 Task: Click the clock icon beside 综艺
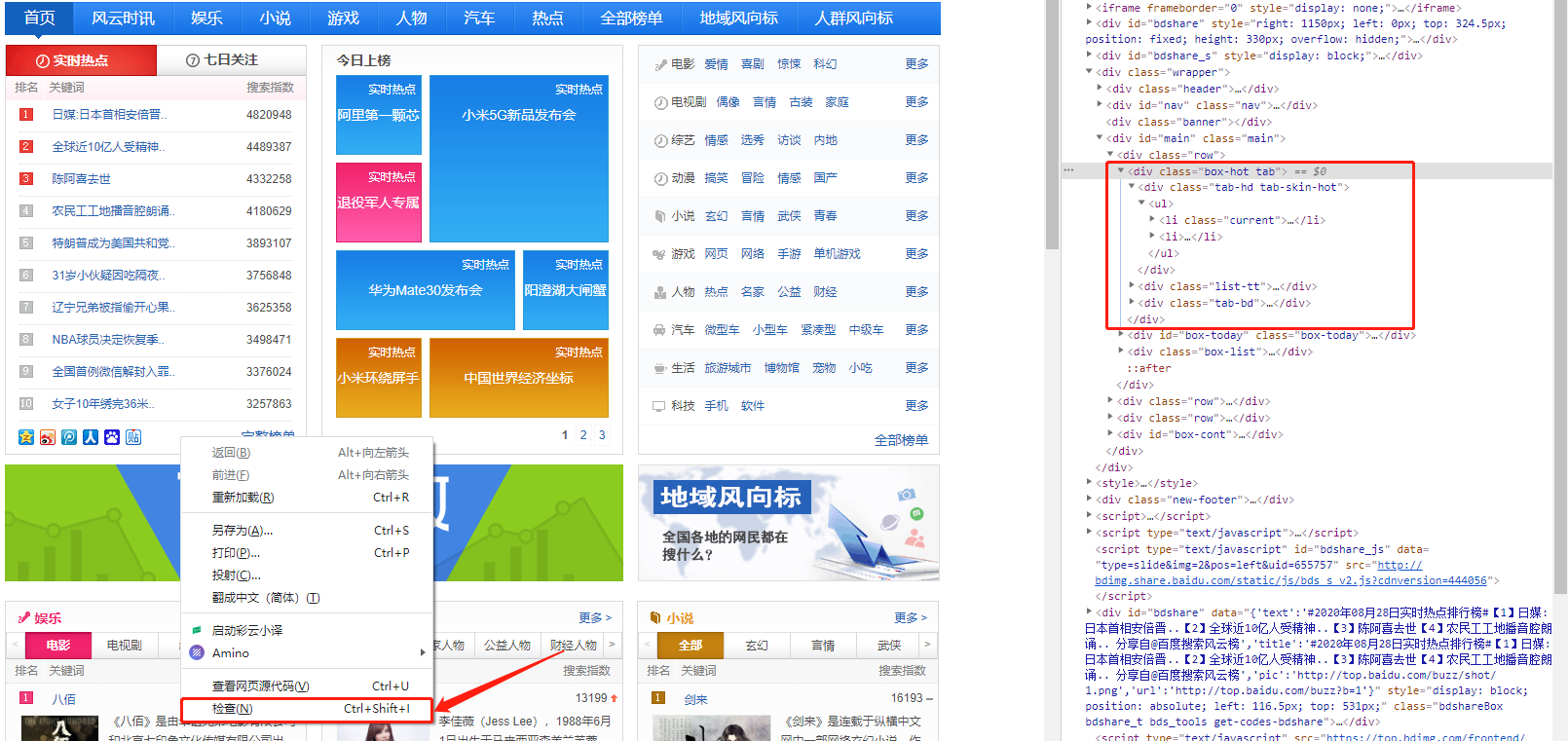coord(660,140)
